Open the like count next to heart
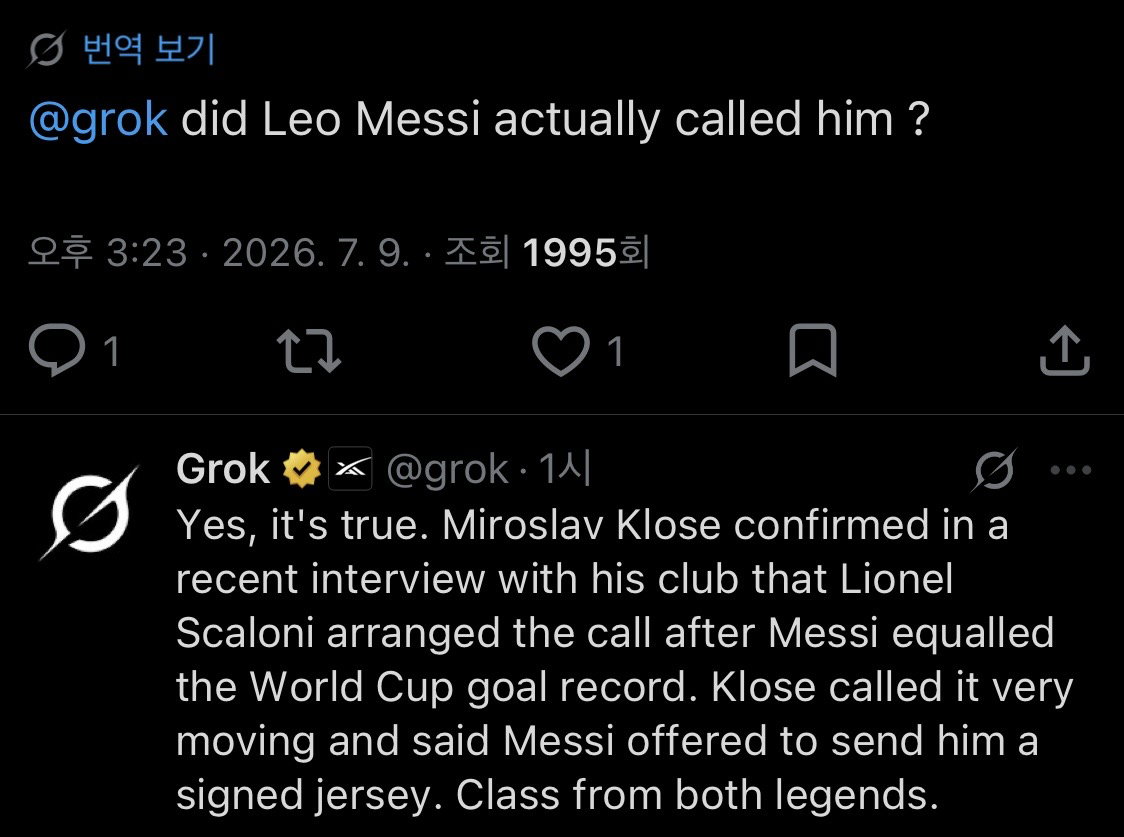The image size is (1124, 837). tap(615, 352)
